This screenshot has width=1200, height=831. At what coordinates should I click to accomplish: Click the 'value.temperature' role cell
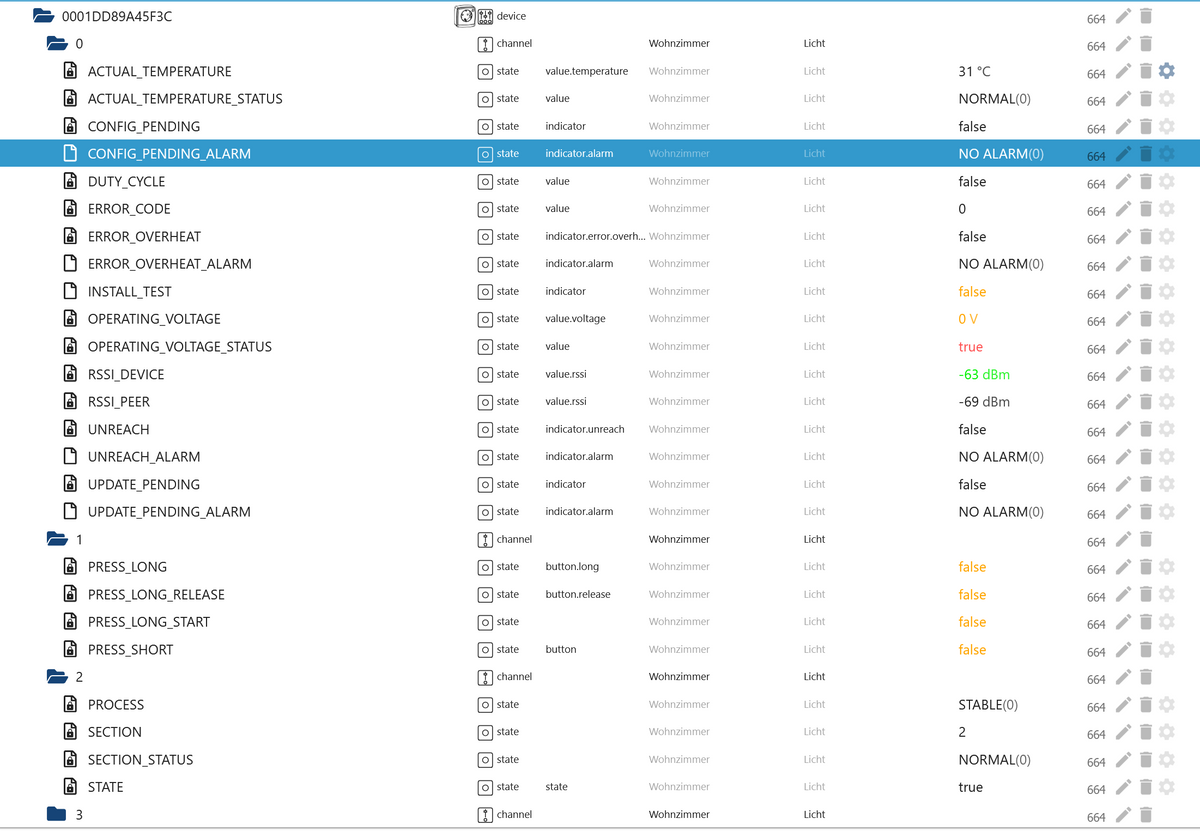tap(586, 71)
